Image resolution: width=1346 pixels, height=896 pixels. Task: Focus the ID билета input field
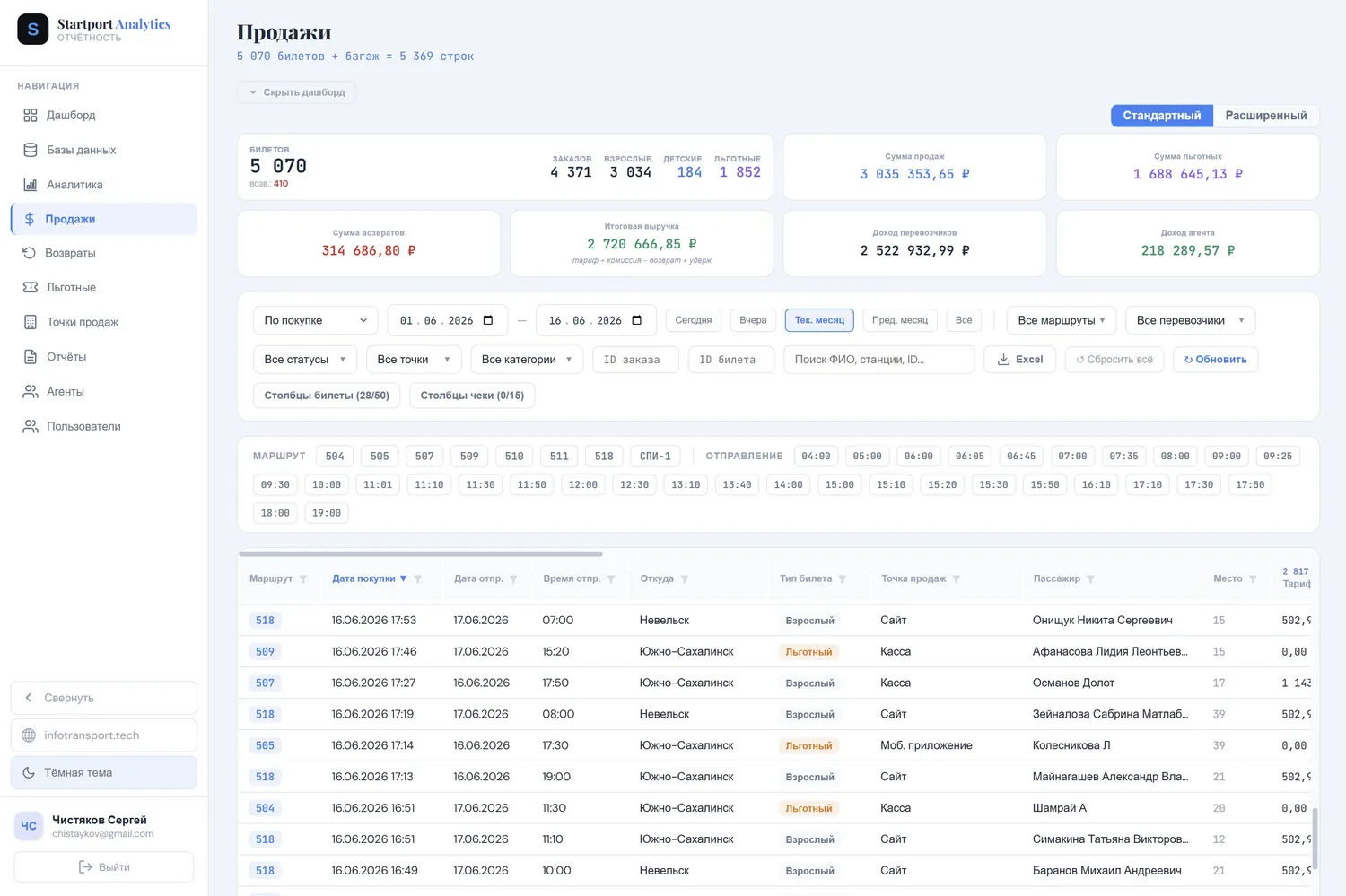click(731, 360)
